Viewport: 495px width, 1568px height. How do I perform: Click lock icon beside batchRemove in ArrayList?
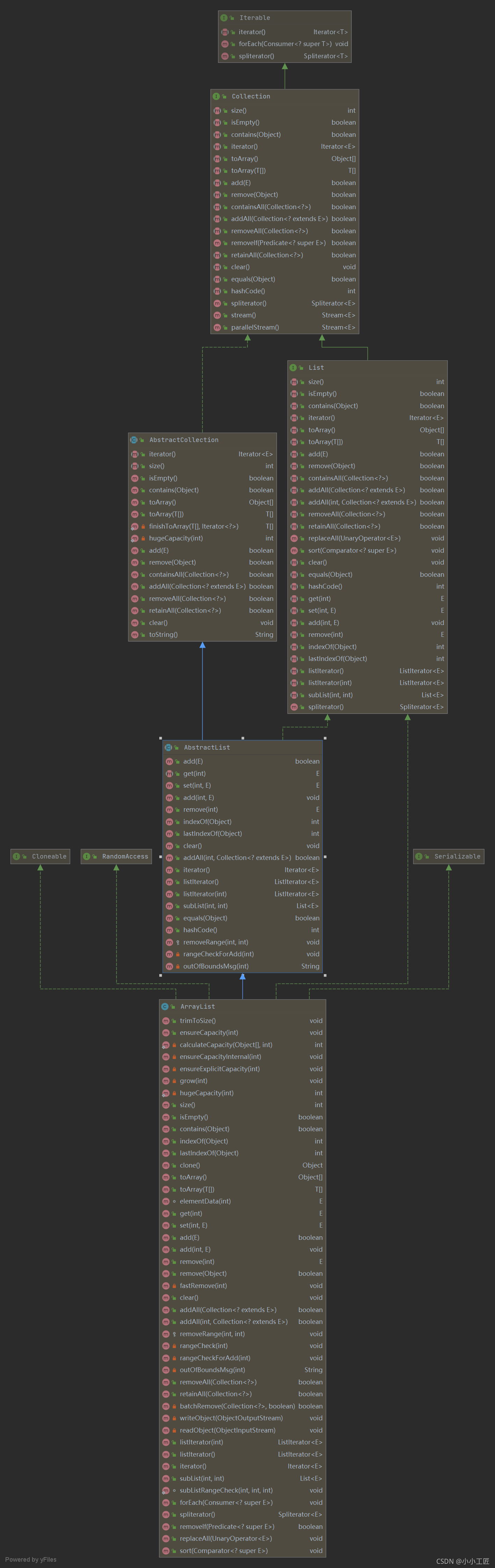tap(174, 1407)
